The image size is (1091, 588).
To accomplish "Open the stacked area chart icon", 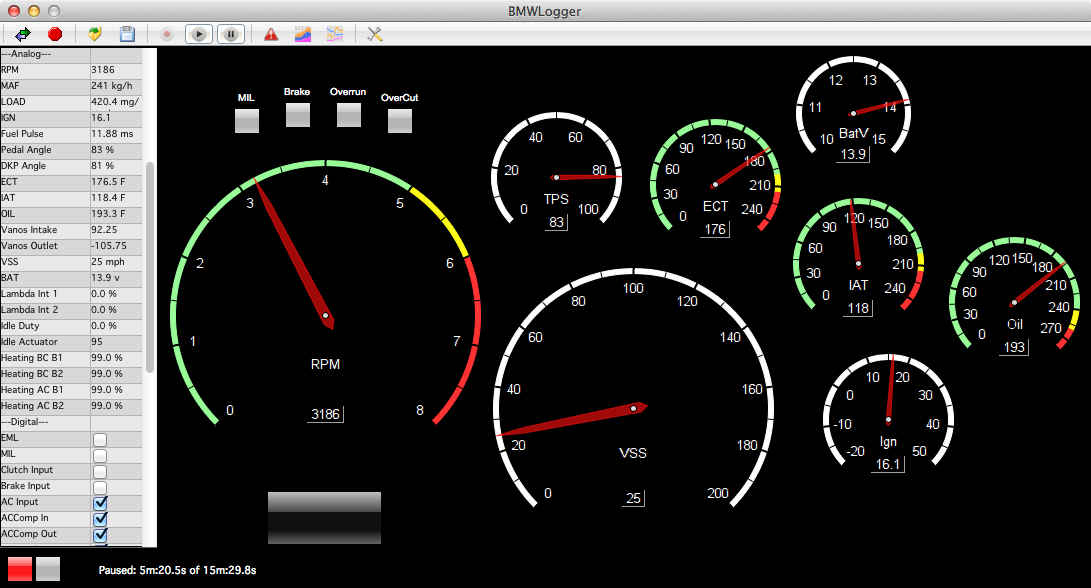I will (x=303, y=34).
